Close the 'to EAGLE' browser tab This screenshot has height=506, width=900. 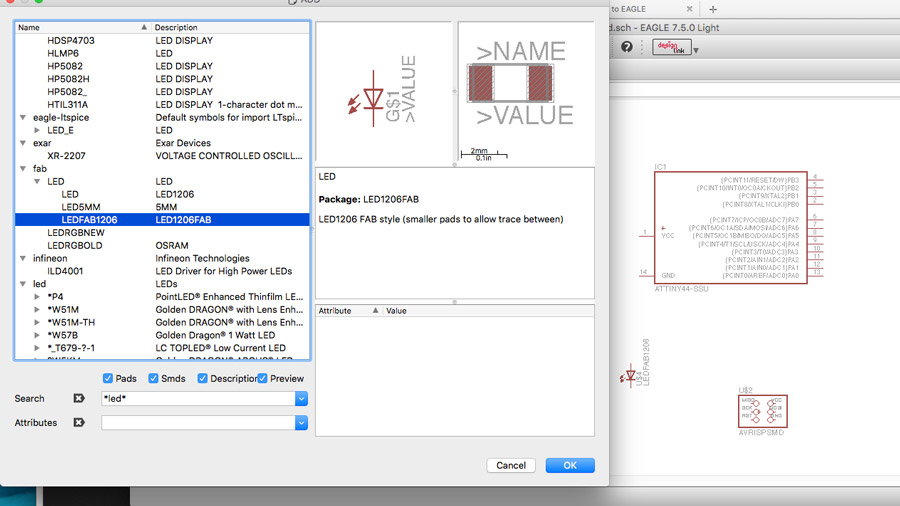coord(689,9)
